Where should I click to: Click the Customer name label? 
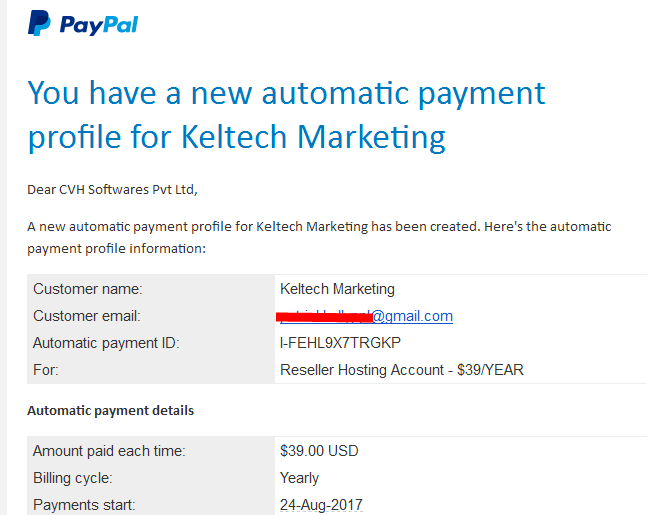click(x=88, y=289)
